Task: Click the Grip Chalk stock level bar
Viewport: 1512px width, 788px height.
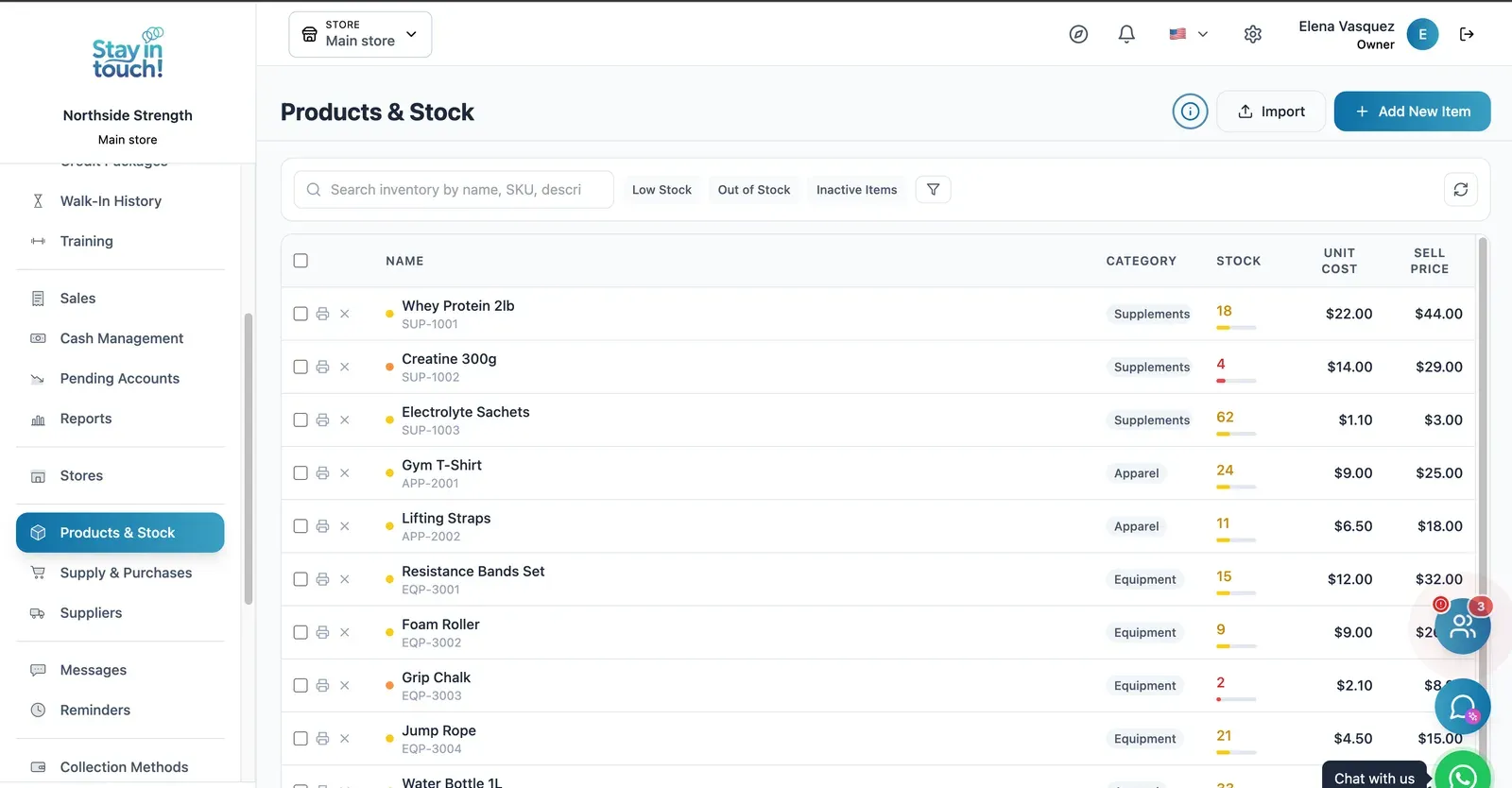Action: point(1236,699)
